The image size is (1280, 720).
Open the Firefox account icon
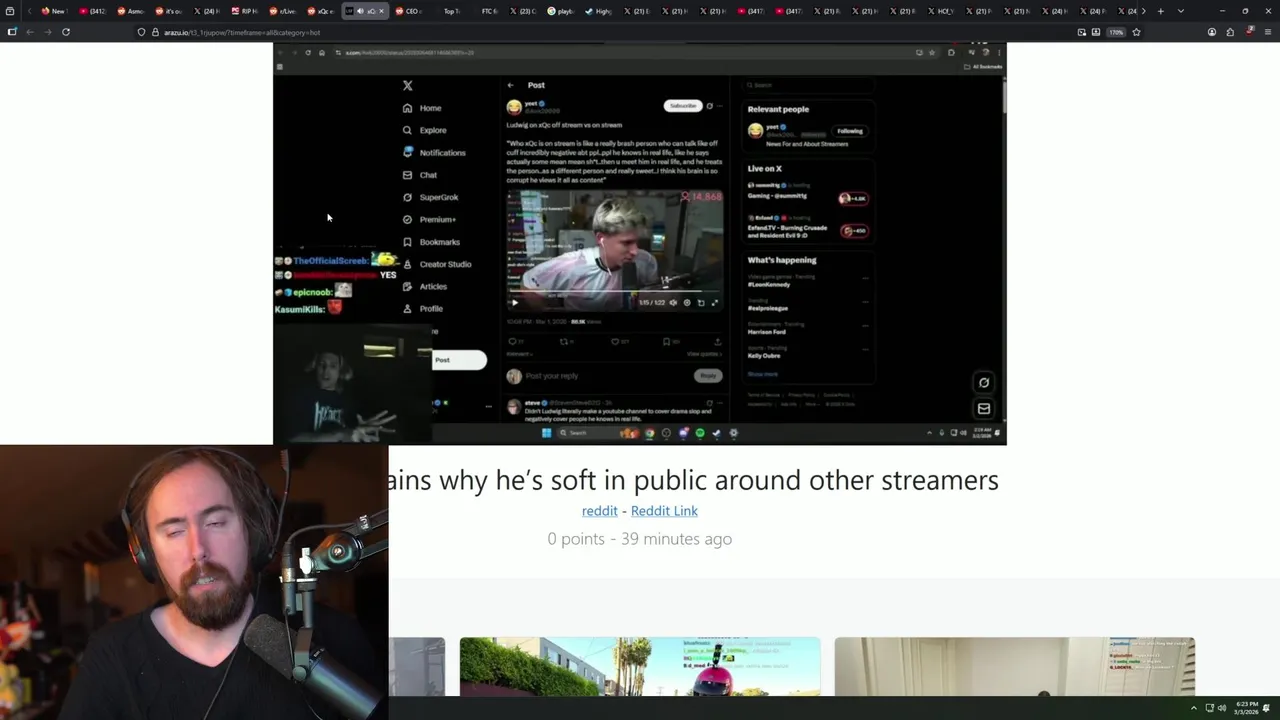pos(1212,32)
